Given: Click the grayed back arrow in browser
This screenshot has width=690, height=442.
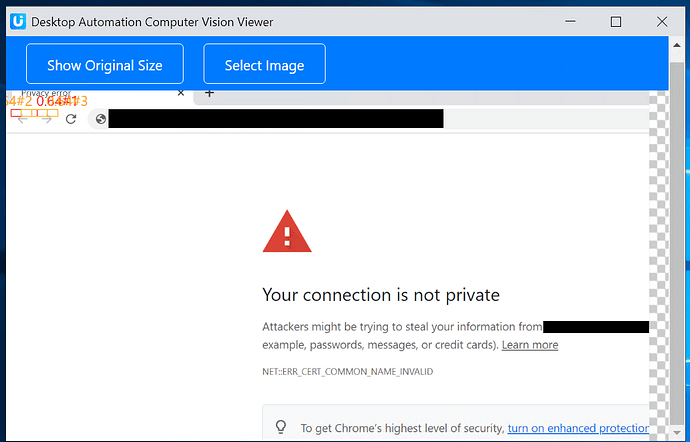Looking at the screenshot, I should tap(22, 119).
